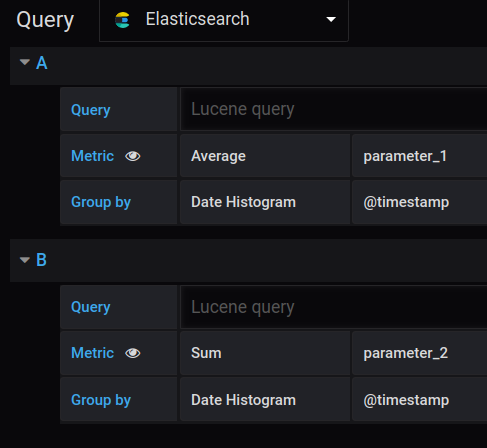Toggle visibility eye for query A metric
Screen dimensions: 487x448
pyautogui.click(x=133, y=156)
